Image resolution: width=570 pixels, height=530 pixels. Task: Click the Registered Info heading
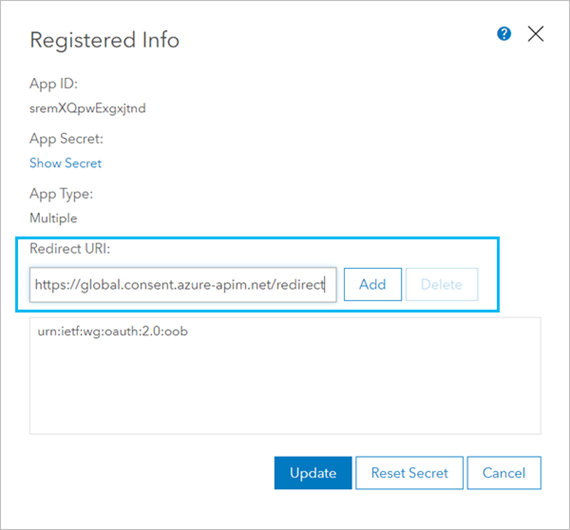(x=105, y=40)
